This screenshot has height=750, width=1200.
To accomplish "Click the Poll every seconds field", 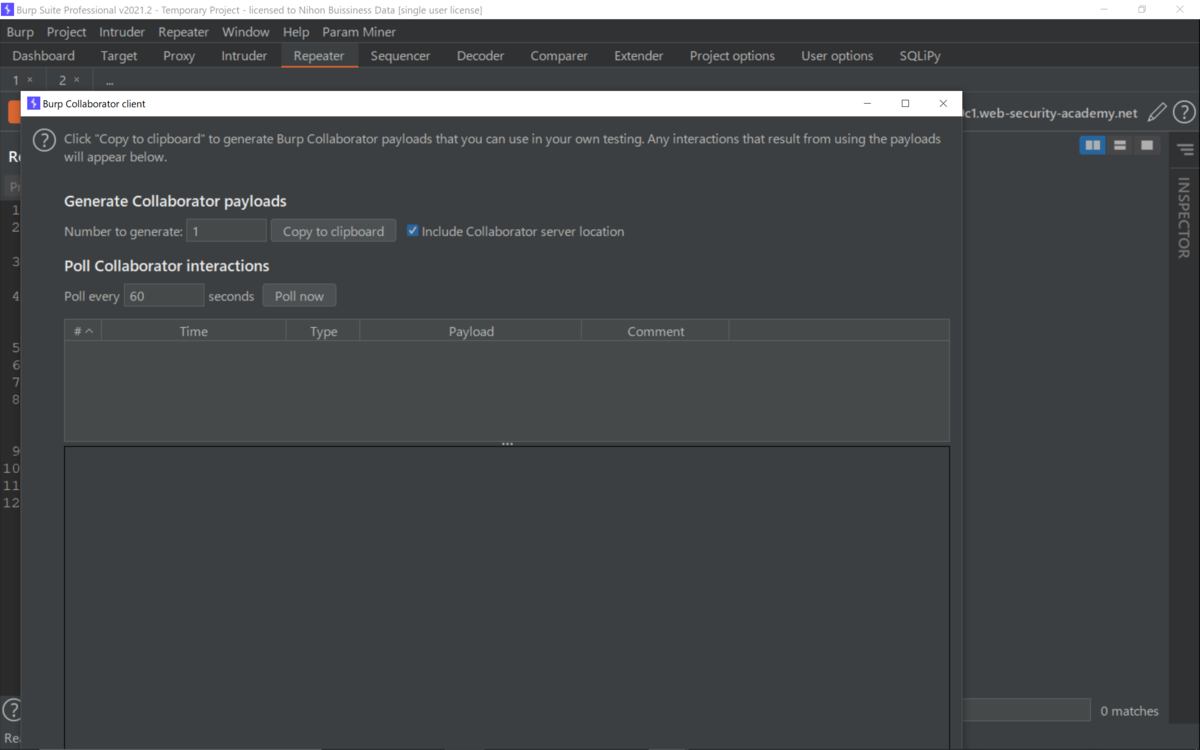I will (164, 296).
